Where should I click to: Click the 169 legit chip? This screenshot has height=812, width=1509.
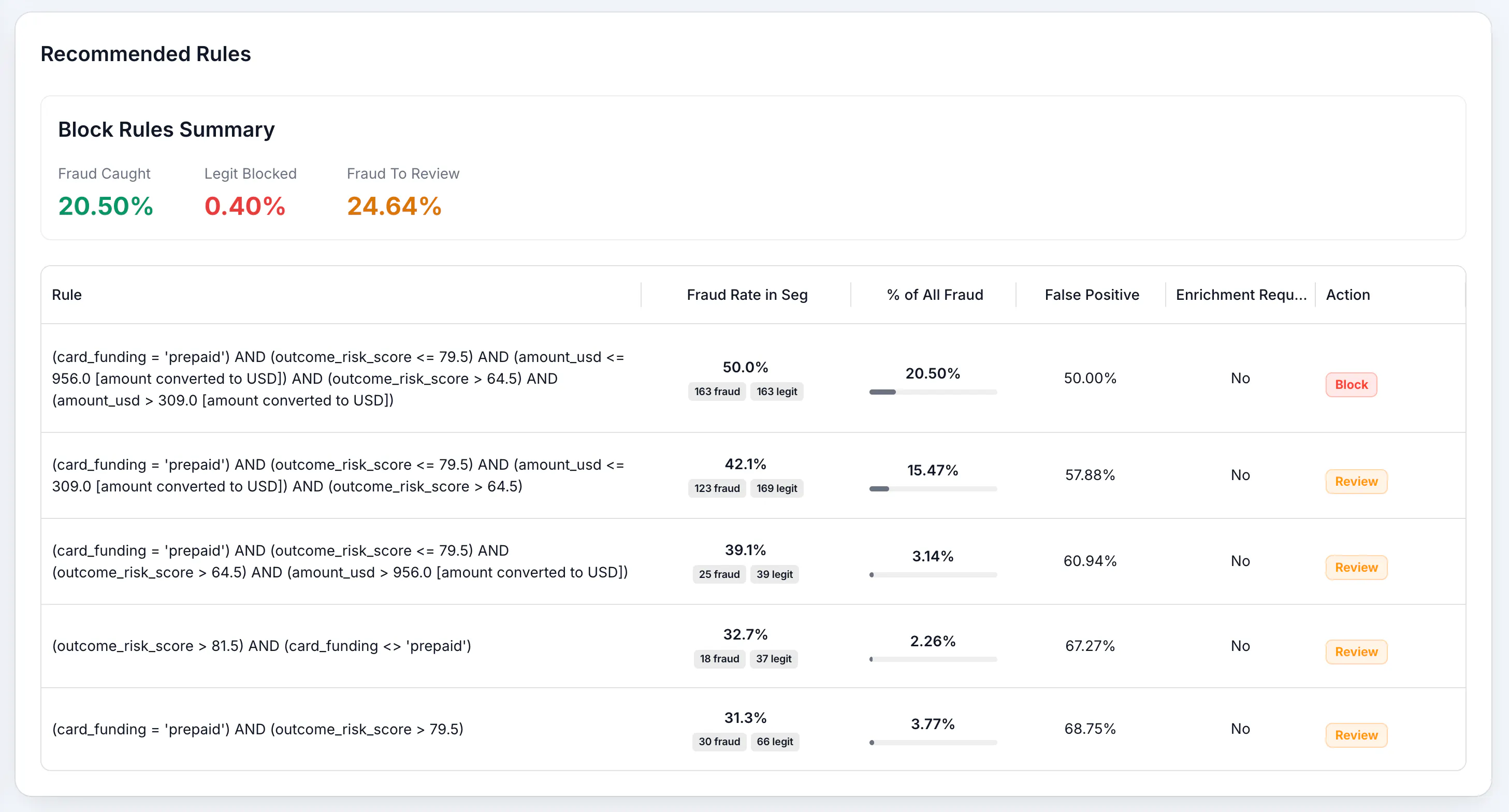pos(776,488)
